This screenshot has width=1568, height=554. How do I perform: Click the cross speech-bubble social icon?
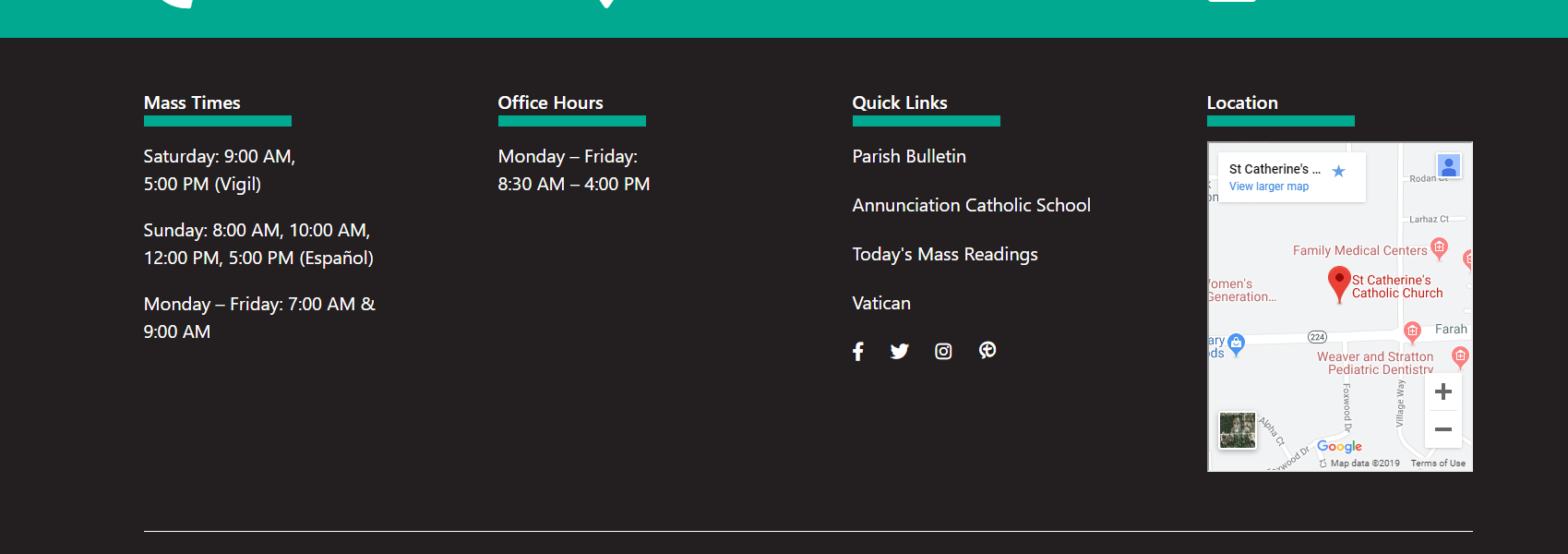pyautogui.click(x=987, y=350)
